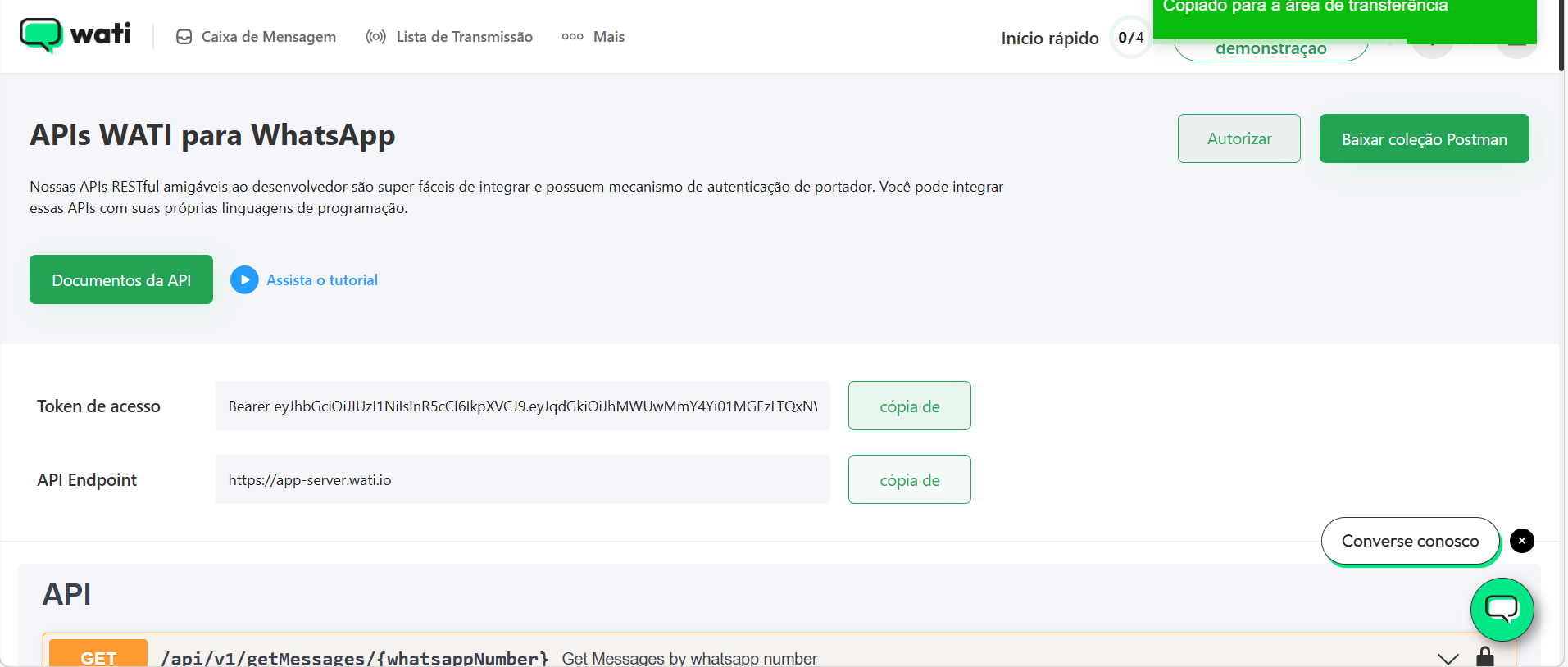
Task: Click the API section heading
Action: (66, 594)
